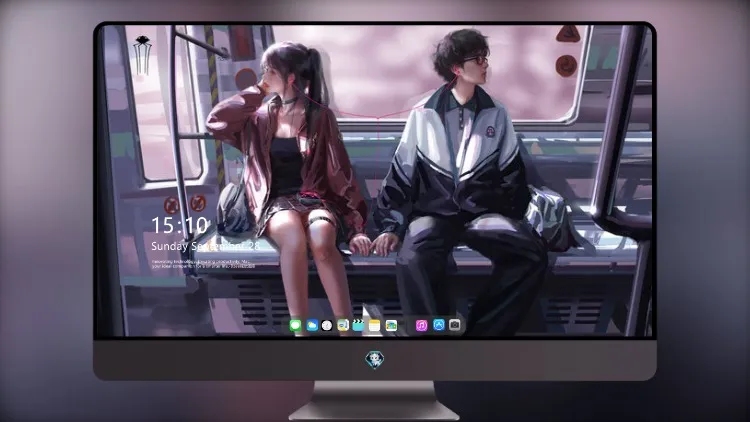Screen dimensions: 750x422
Task: Open the Camera app in the dock
Action: tap(455, 325)
